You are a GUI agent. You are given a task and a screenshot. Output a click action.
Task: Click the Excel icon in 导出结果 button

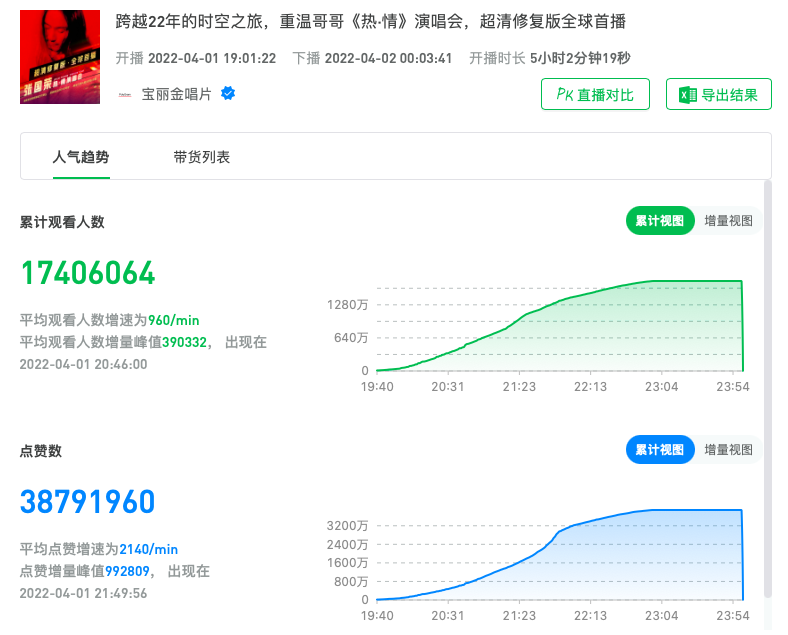click(x=687, y=95)
